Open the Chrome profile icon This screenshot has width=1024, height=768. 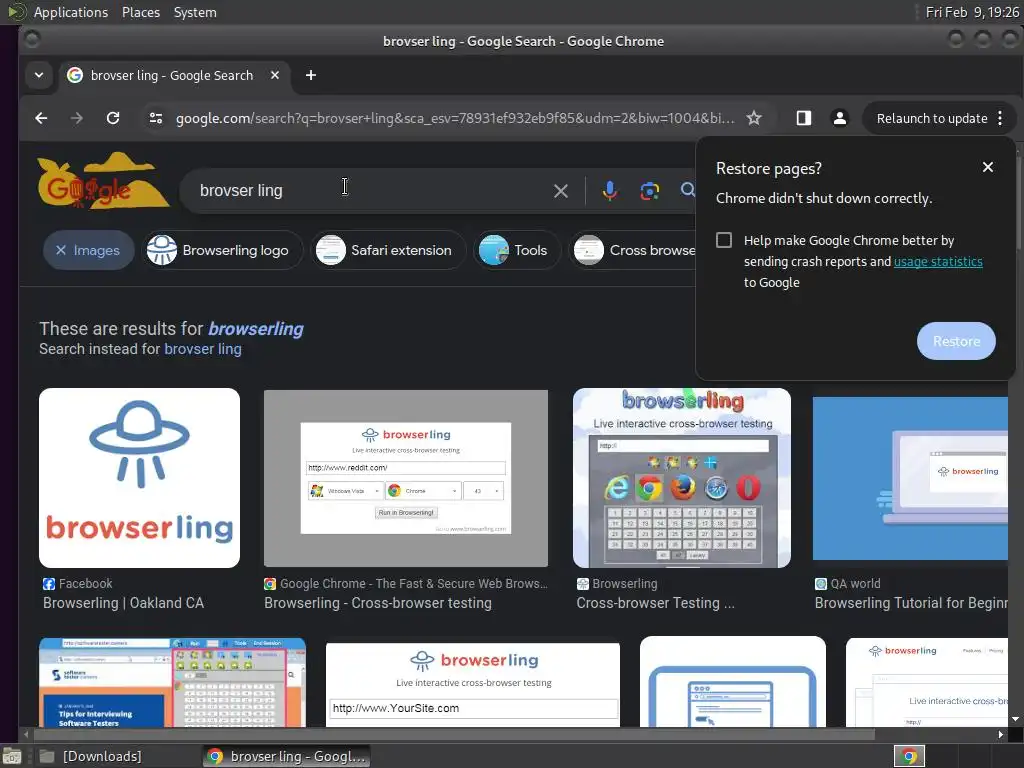click(840, 118)
